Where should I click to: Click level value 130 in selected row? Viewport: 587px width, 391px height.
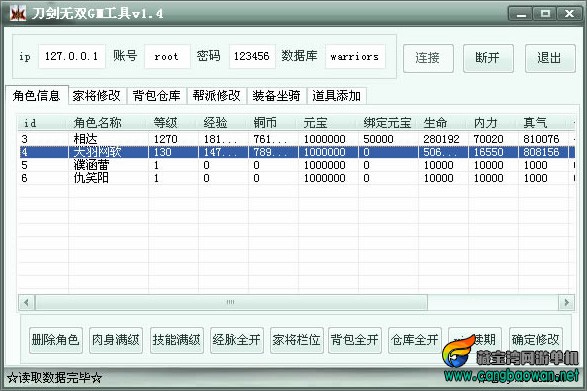pos(162,152)
